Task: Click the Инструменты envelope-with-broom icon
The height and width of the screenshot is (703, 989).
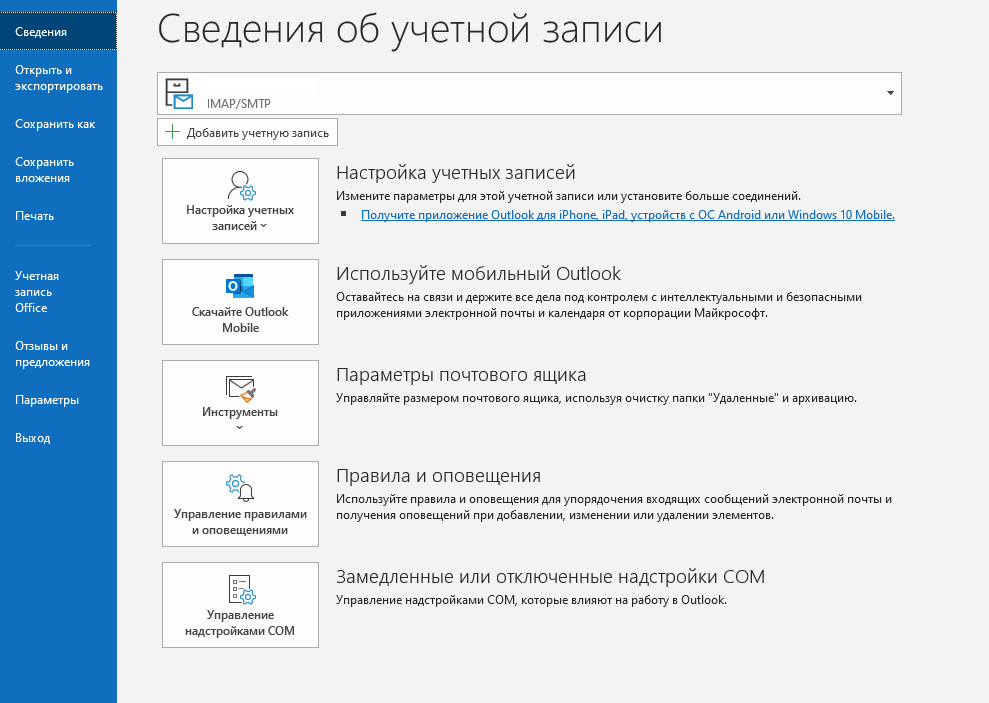Action: (x=240, y=388)
